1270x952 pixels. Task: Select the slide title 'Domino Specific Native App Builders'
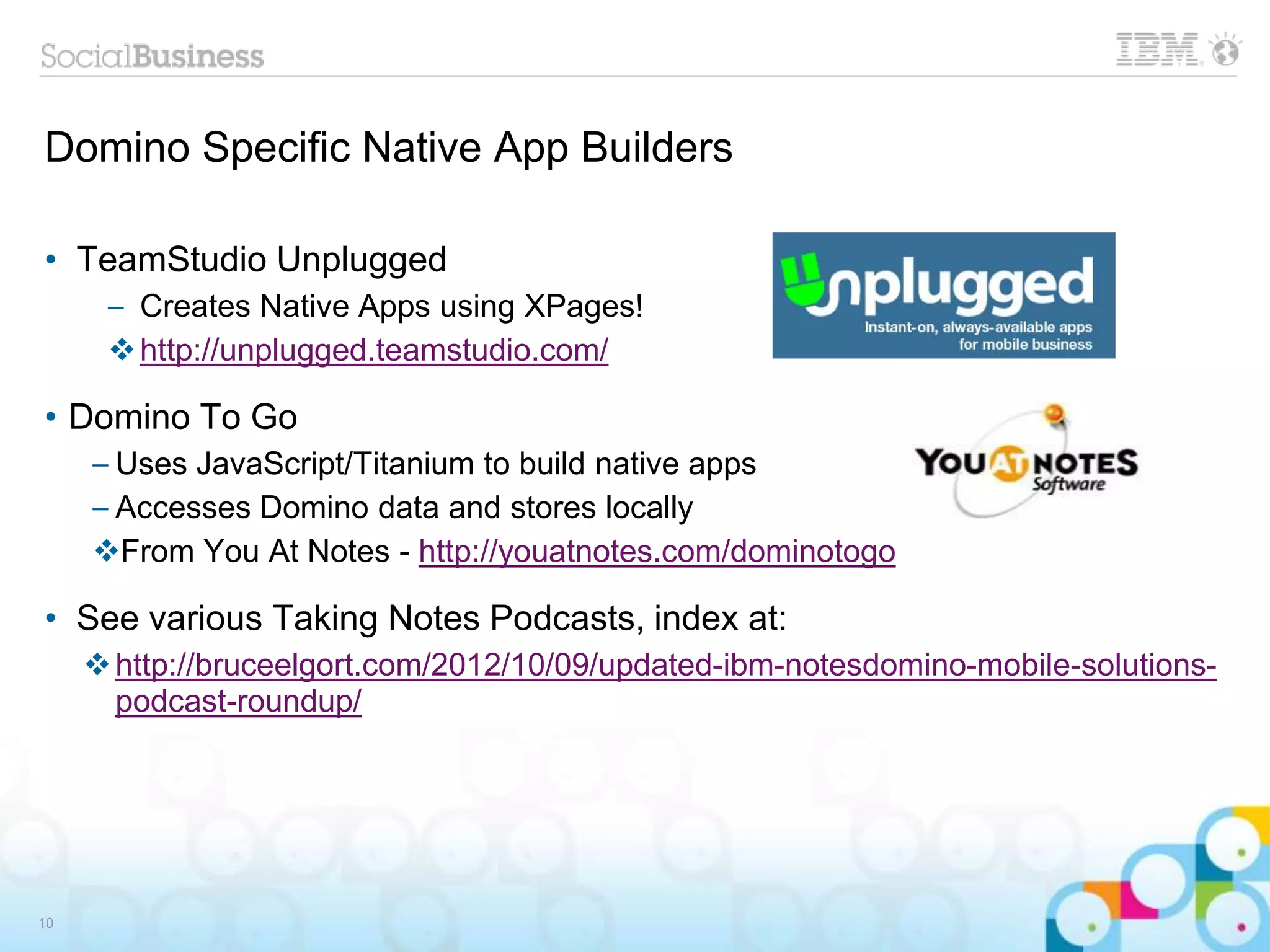389,148
